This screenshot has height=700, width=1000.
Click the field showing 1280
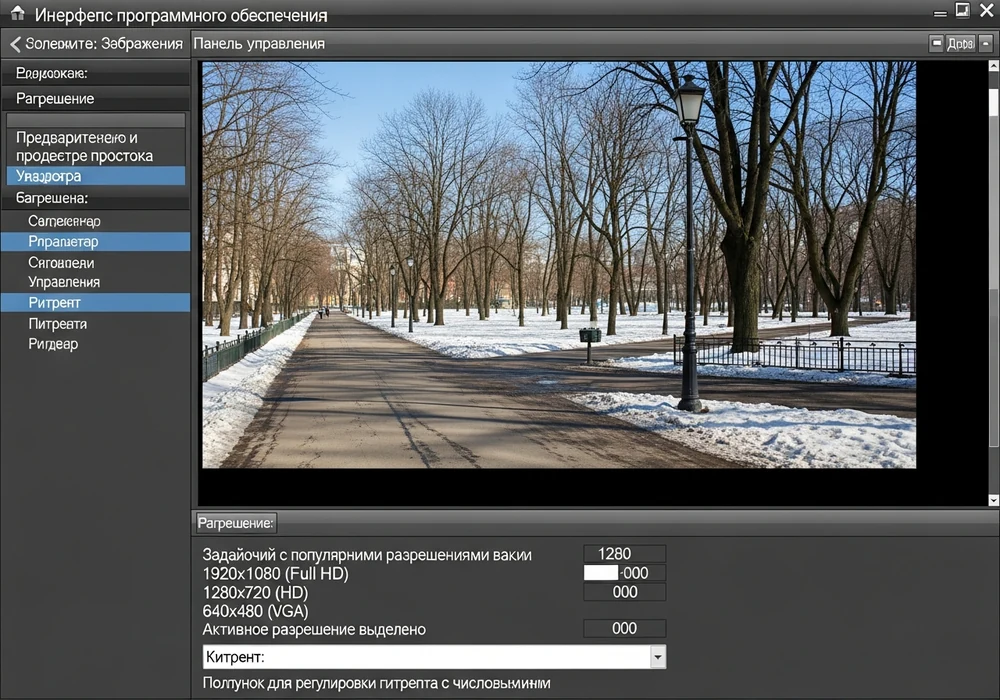coord(624,554)
